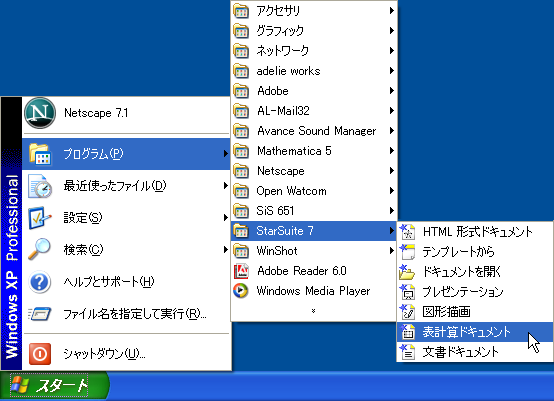554x401 pixels.
Task: Click the 最近使ったファイル(D) label
Action: click(115, 186)
